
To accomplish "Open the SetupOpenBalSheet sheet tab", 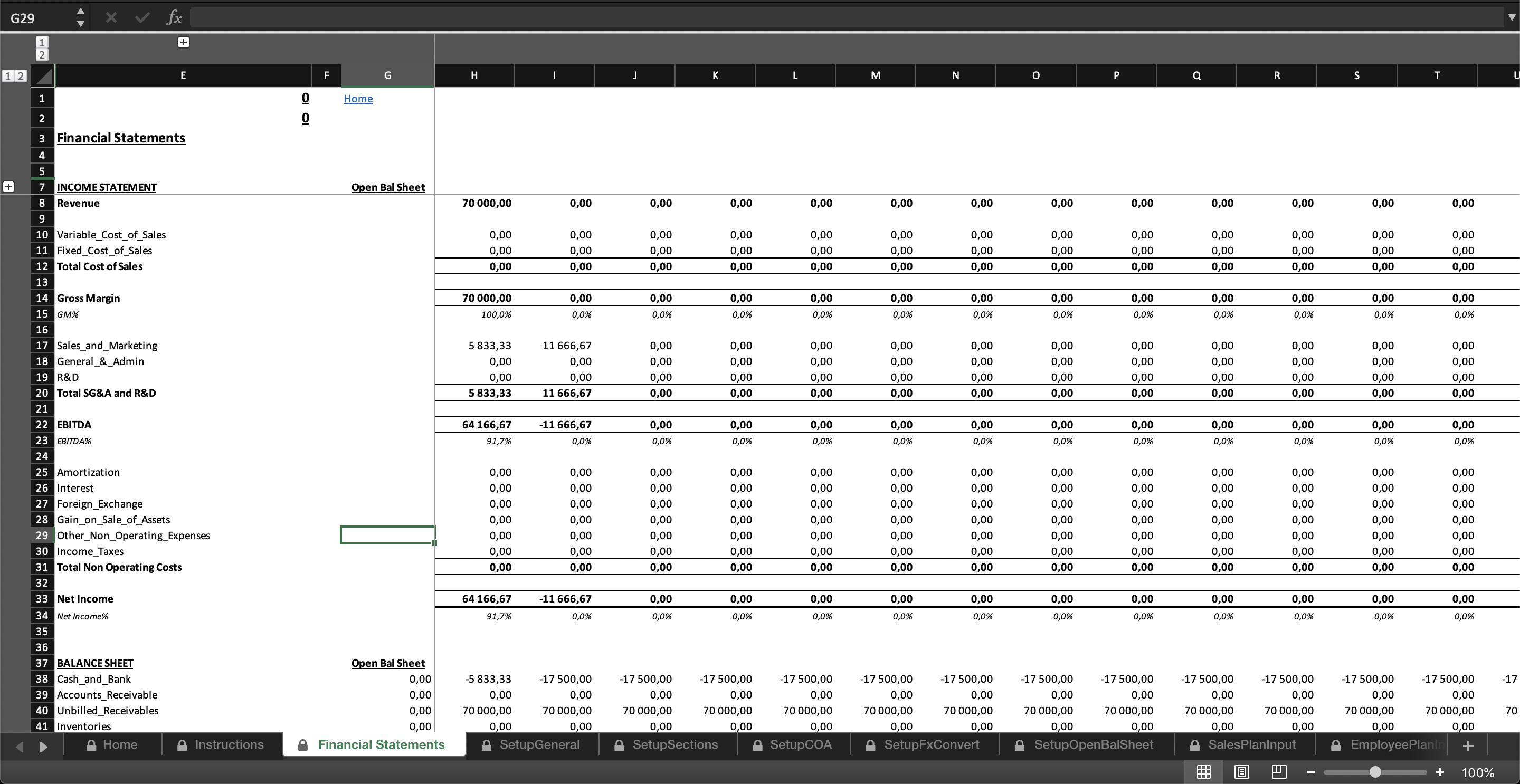I will (x=1085, y=744).
